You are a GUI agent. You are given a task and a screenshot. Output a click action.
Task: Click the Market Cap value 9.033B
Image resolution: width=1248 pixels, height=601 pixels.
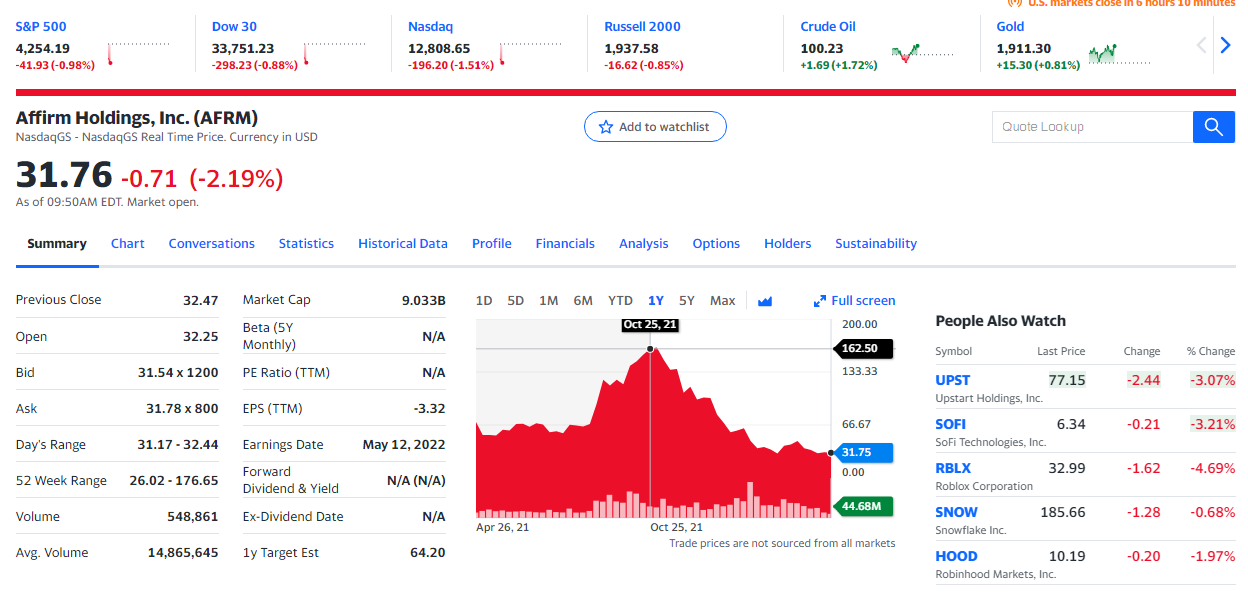click(x=422, y=300)
